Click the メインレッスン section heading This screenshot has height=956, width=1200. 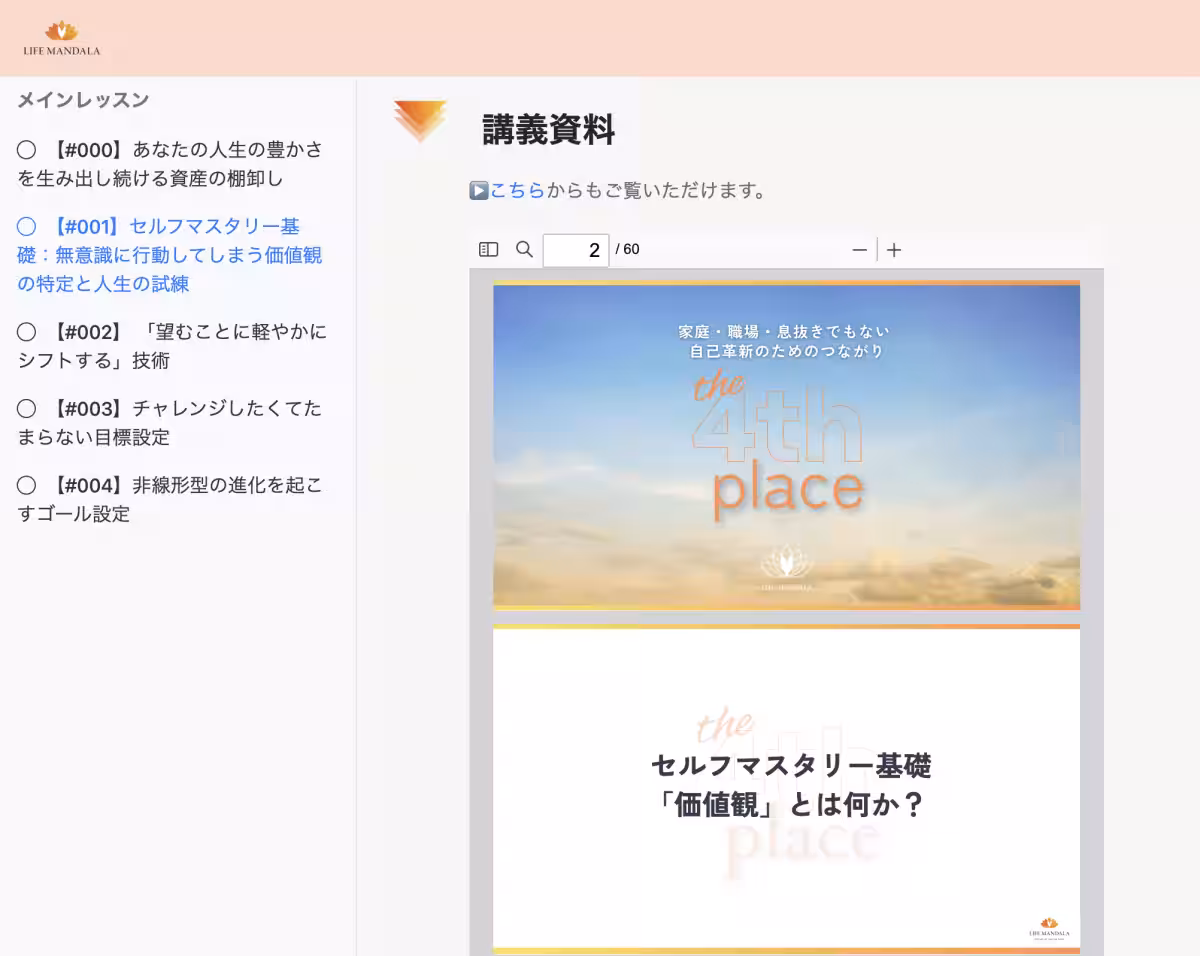[x=82, y=100]
